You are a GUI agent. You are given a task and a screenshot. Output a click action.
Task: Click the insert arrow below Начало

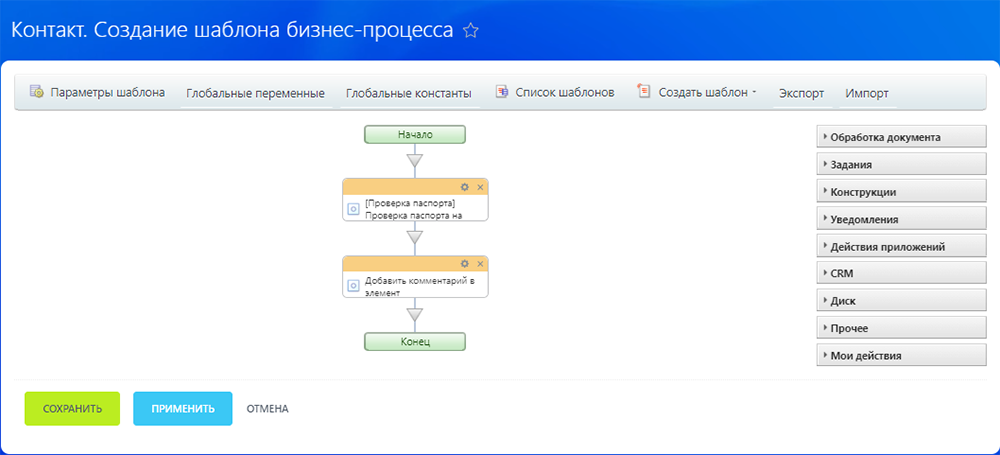pyautogui.click(x=415, y=160)
